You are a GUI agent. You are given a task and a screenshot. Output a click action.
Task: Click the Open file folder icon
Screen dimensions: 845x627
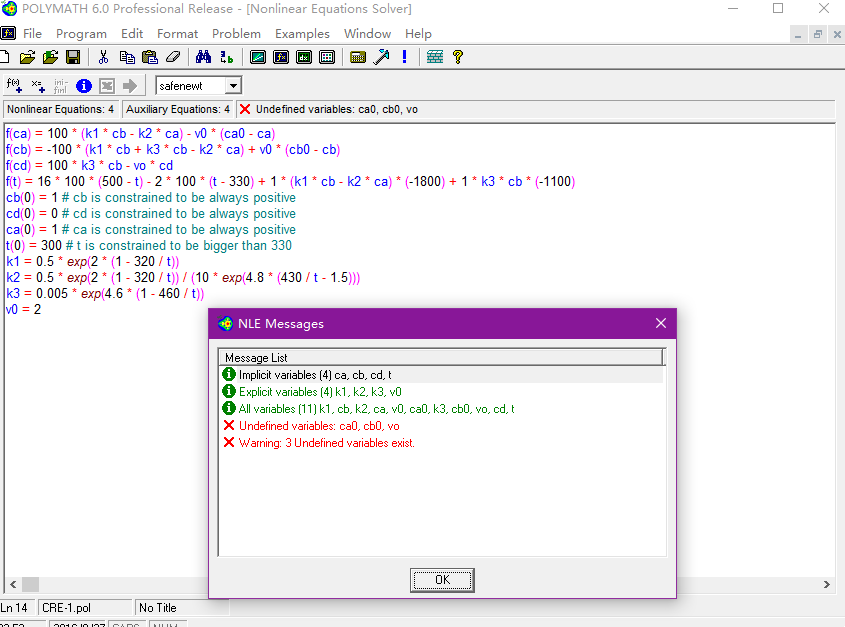tap(28, 57)
